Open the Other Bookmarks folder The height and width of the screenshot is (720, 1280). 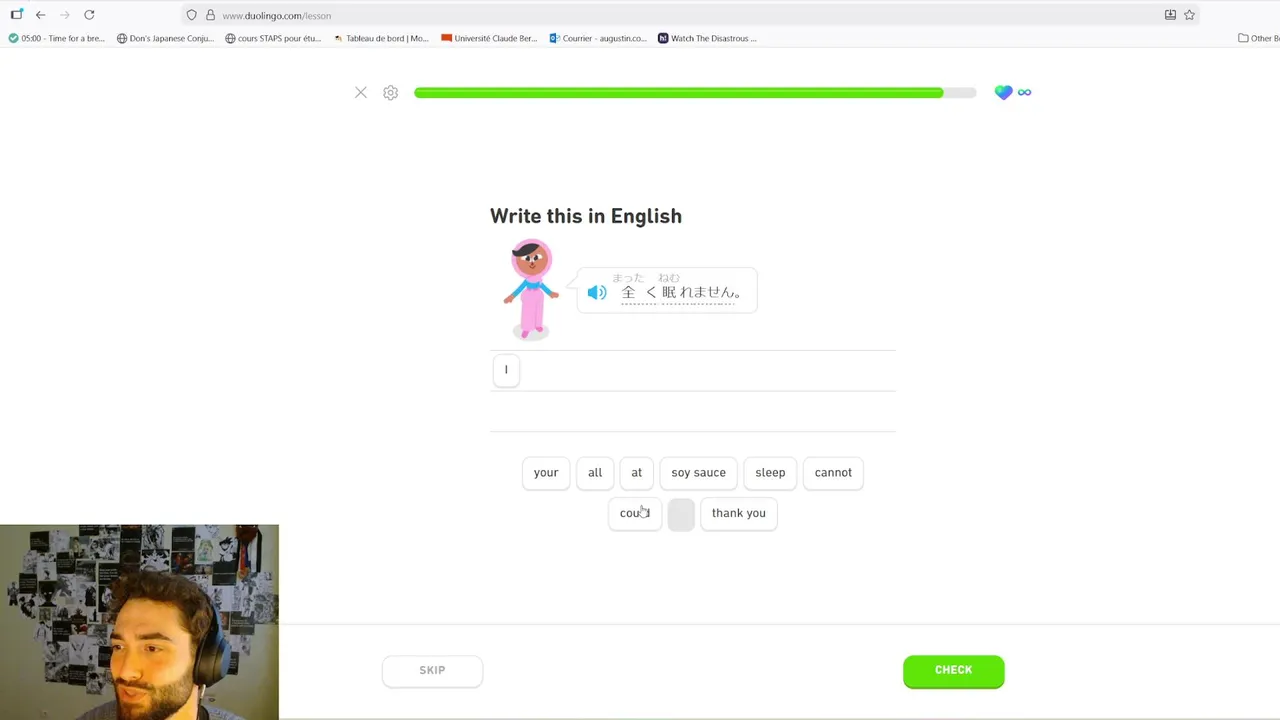1259,38
